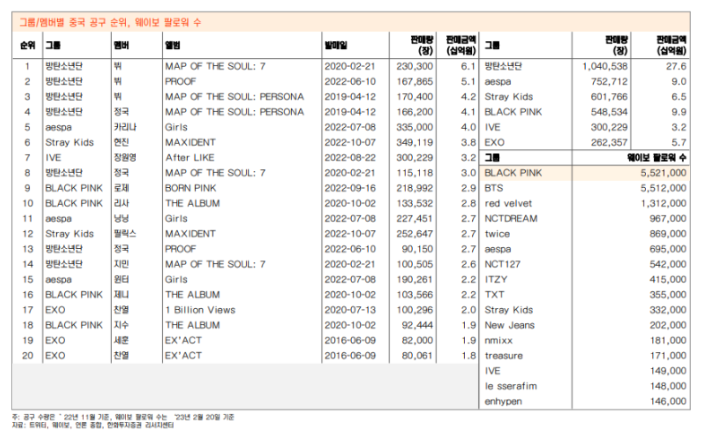
Task: Click follower count 1,312,000
Action: [x=663, y=203]
